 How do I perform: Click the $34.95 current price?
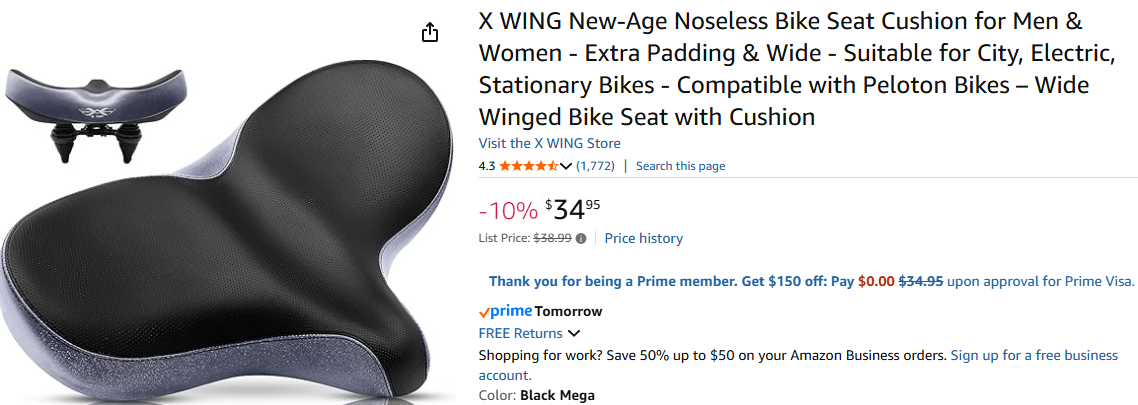pos(573,209)
